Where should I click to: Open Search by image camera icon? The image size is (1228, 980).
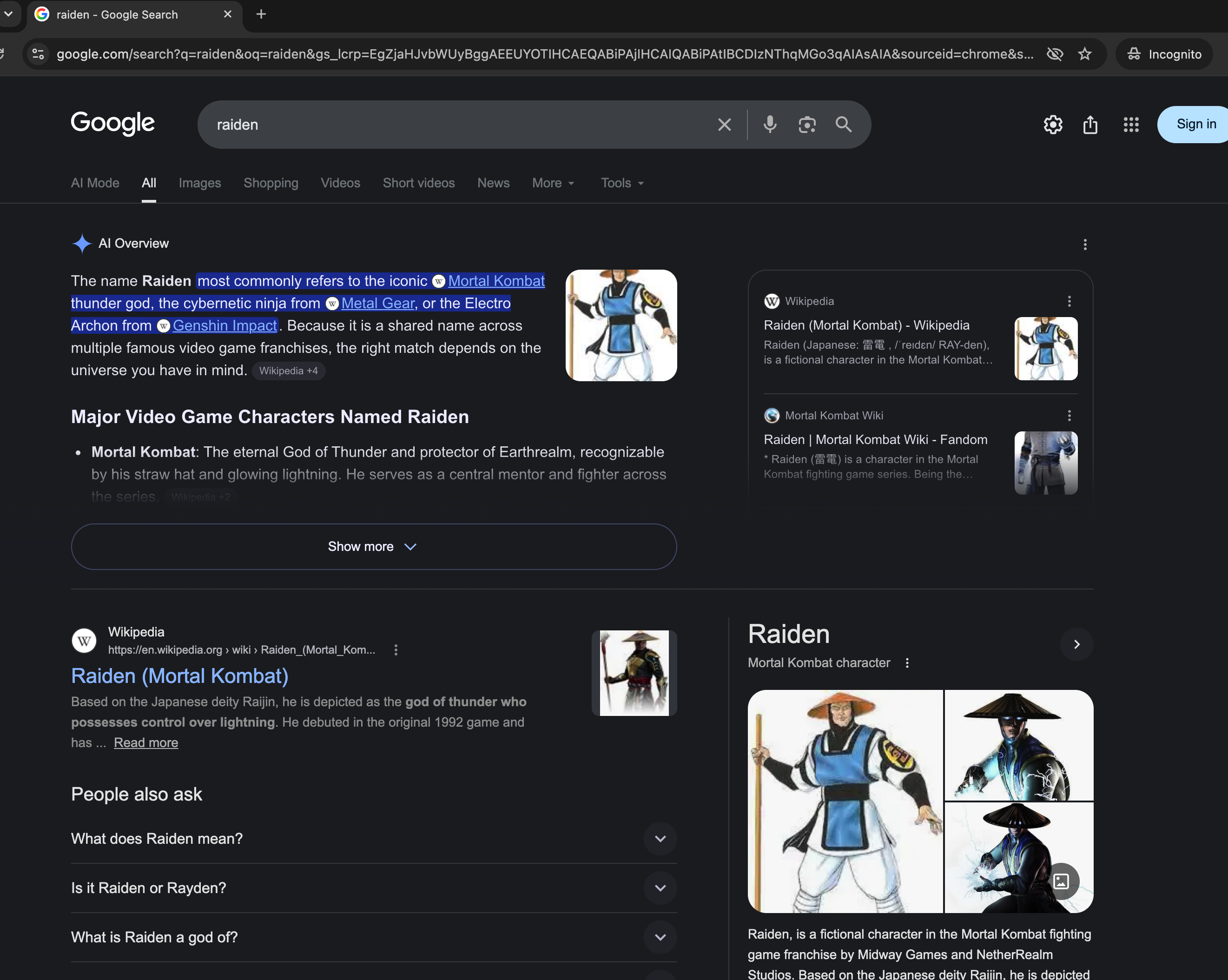(x=807, y=125)
